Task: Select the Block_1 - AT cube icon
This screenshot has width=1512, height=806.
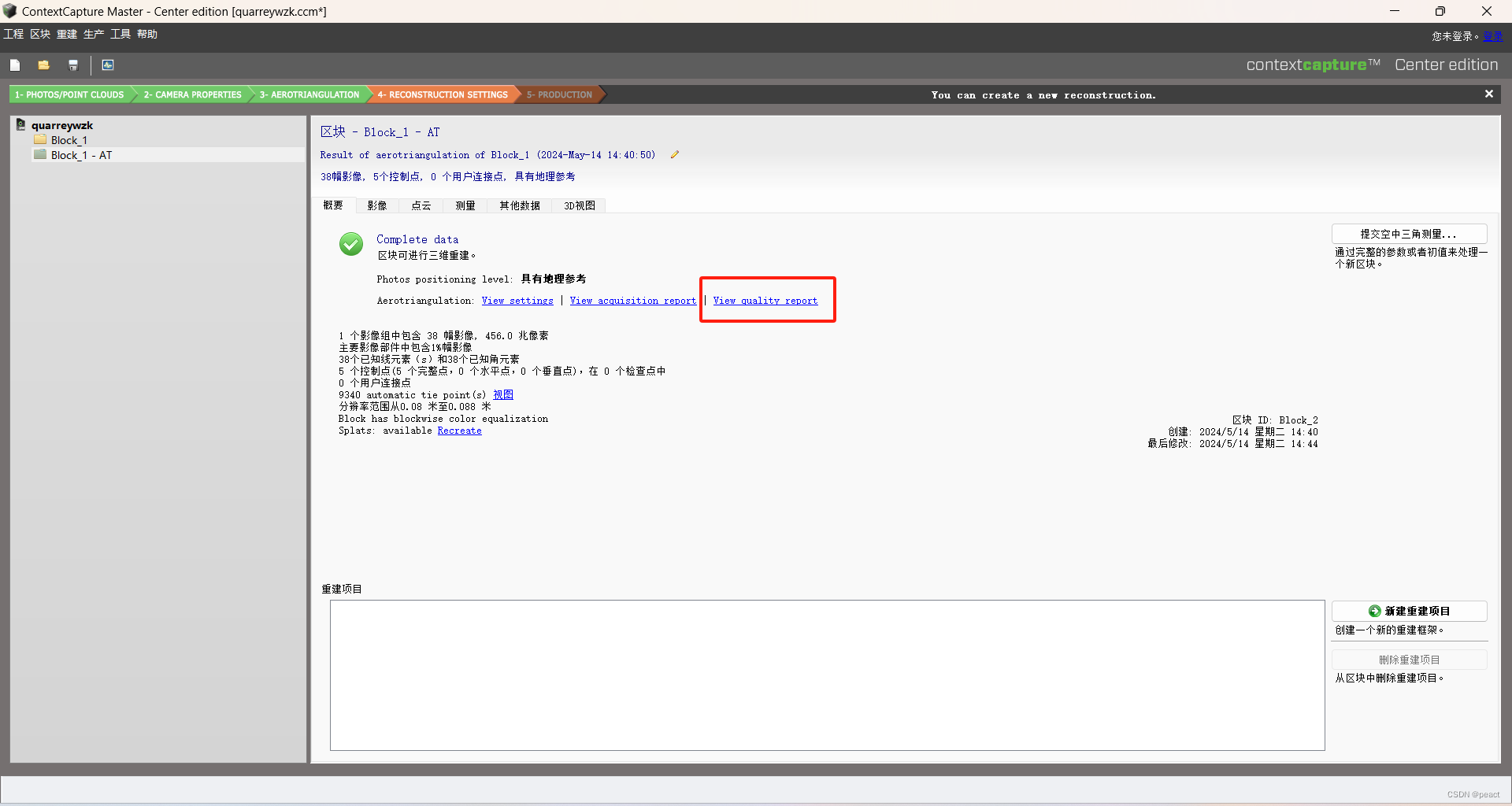Action: (x=40, y=155)
